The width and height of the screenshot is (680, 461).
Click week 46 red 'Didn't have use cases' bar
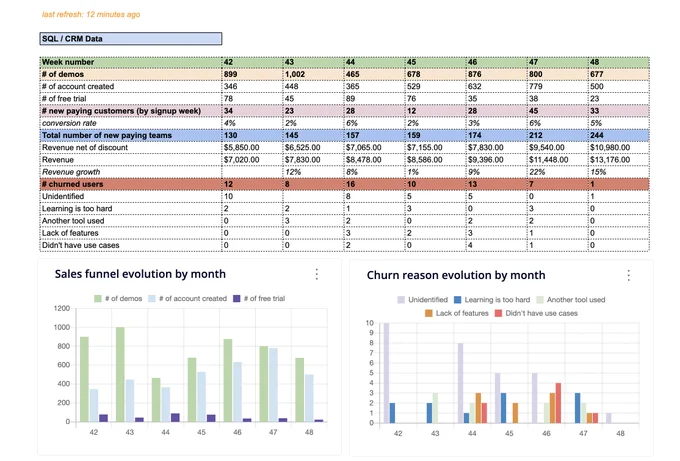click(x=559, y=403)
